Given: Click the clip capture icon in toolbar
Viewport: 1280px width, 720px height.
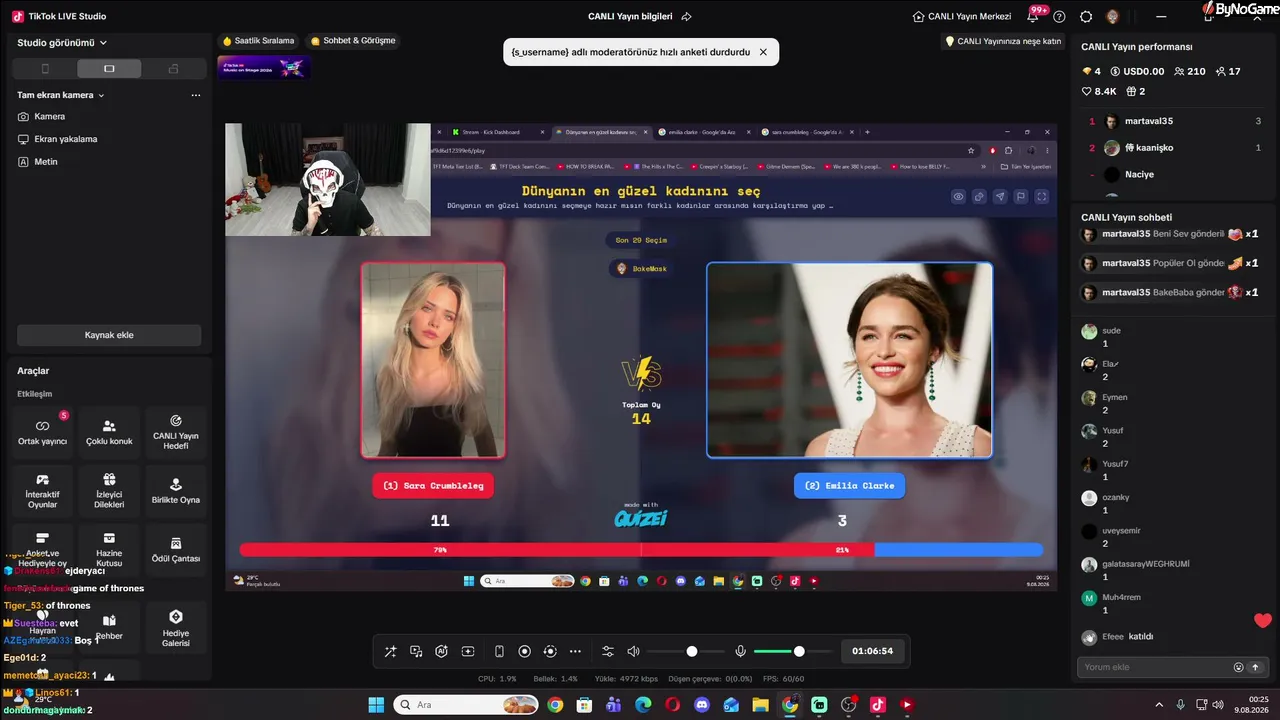Looking at the screenshot, I should coord(467,651).
